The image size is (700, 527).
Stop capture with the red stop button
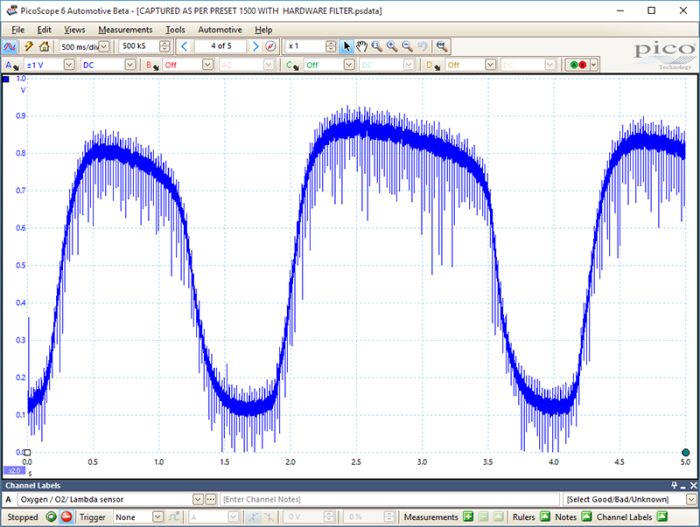pos(66,517)
